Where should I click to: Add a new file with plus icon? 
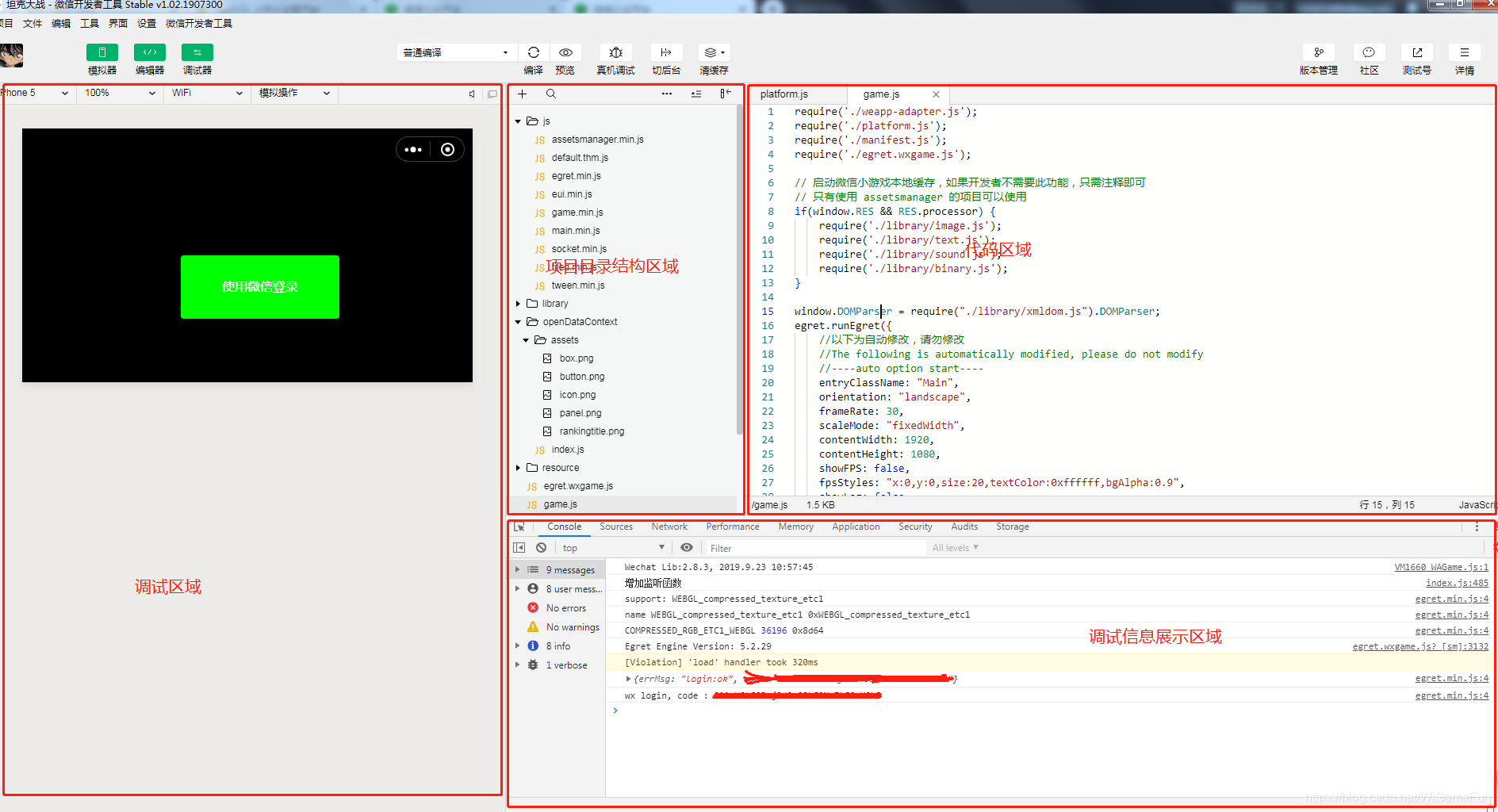click(522, 94)
